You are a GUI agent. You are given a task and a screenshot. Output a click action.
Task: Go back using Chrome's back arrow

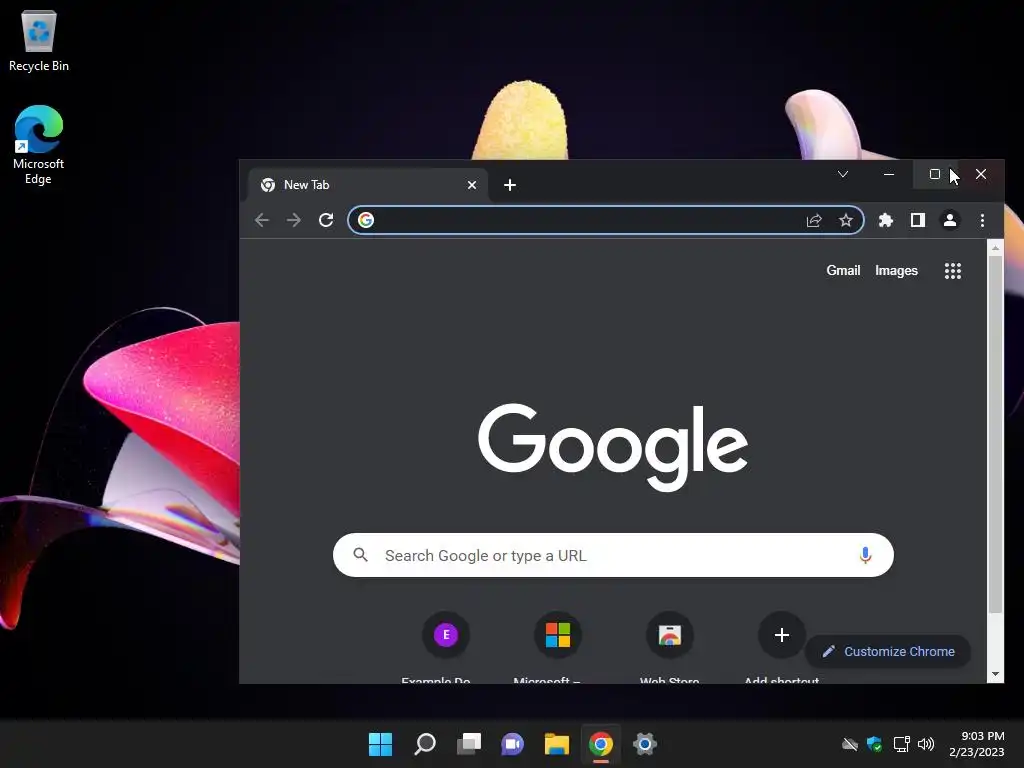click(262, 220)
